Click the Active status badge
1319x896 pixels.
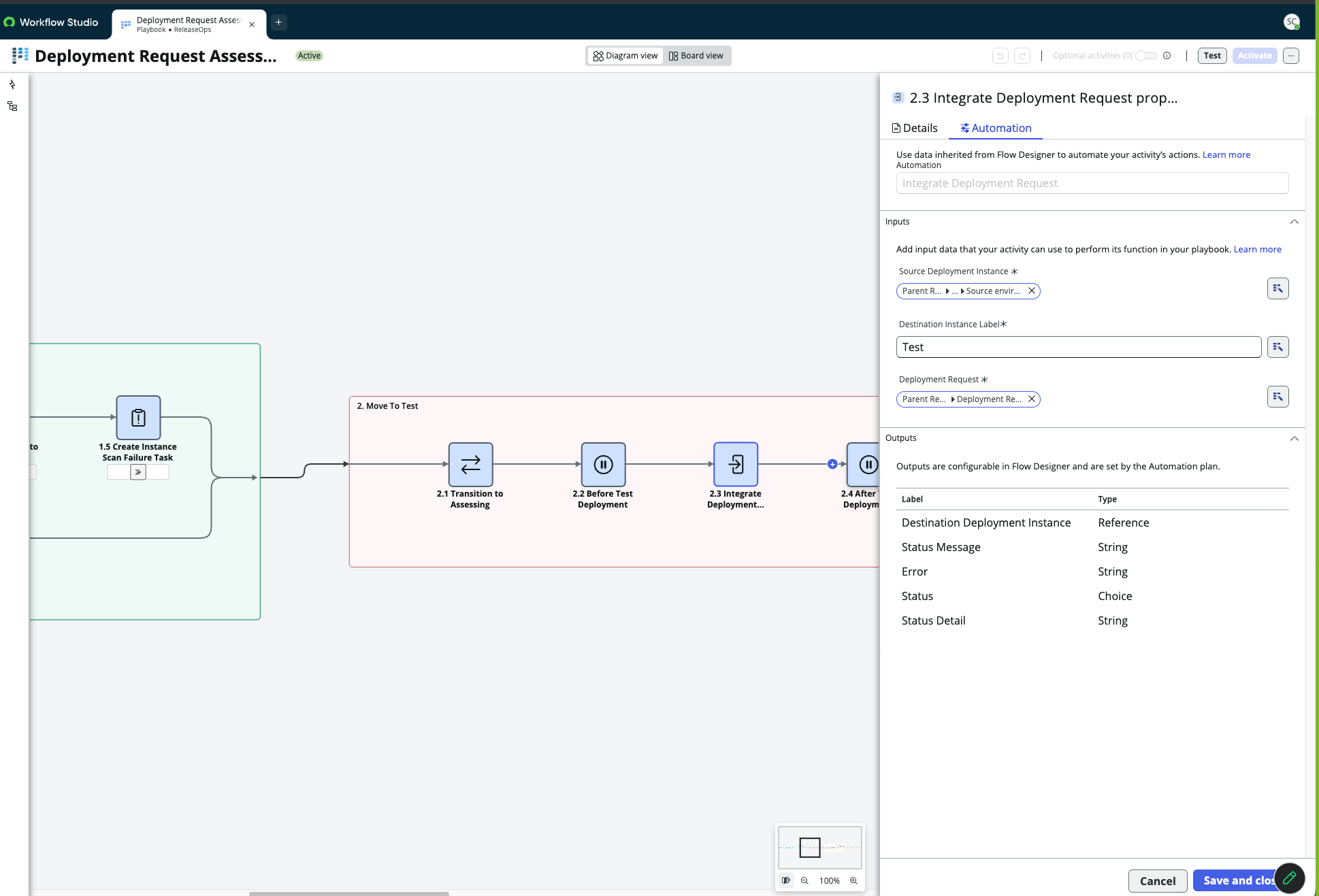coord(309,56)
